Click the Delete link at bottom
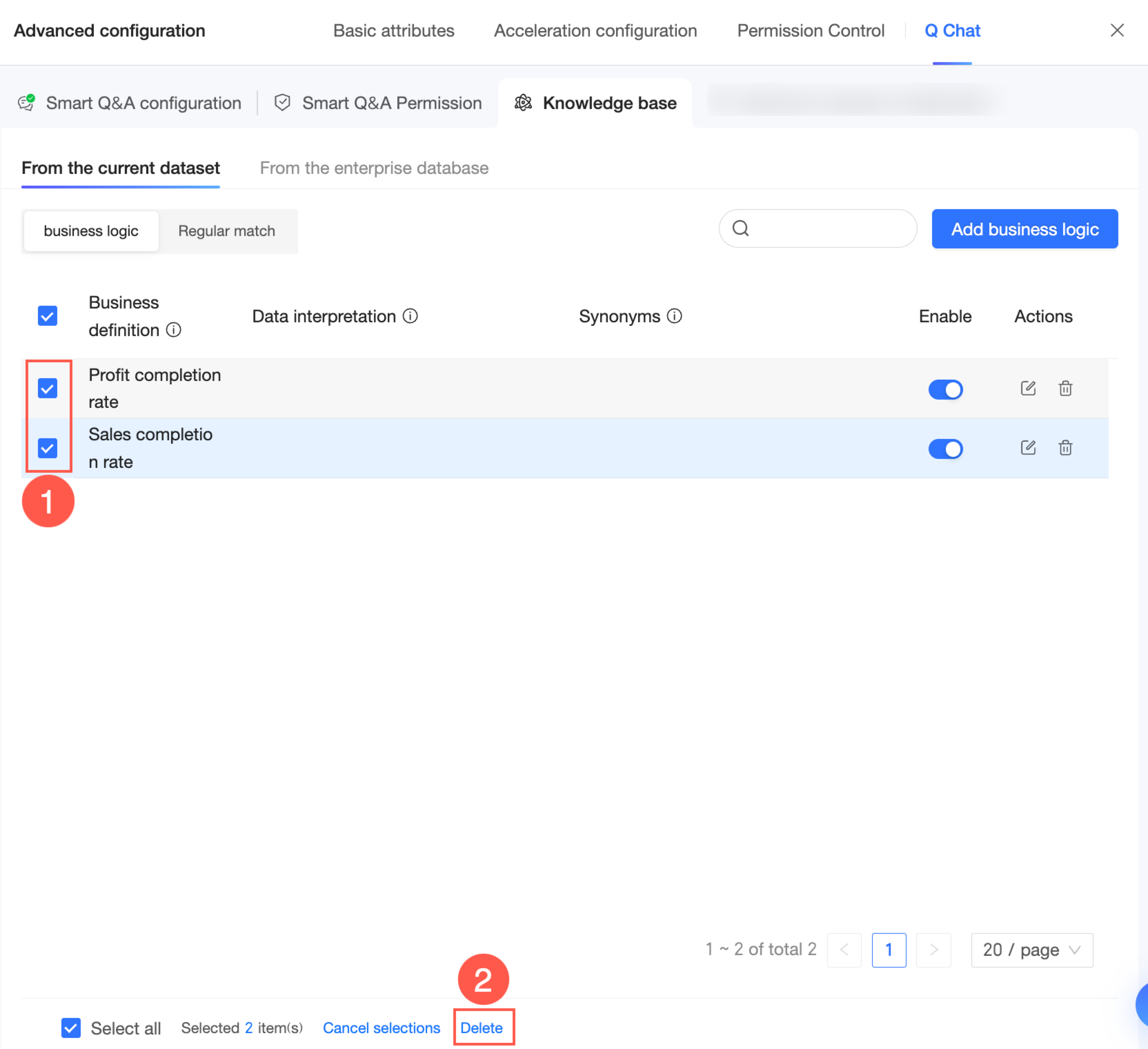Image resolution: width=1148 pixels, height=1049 pixels. (x=481, y=1028)
